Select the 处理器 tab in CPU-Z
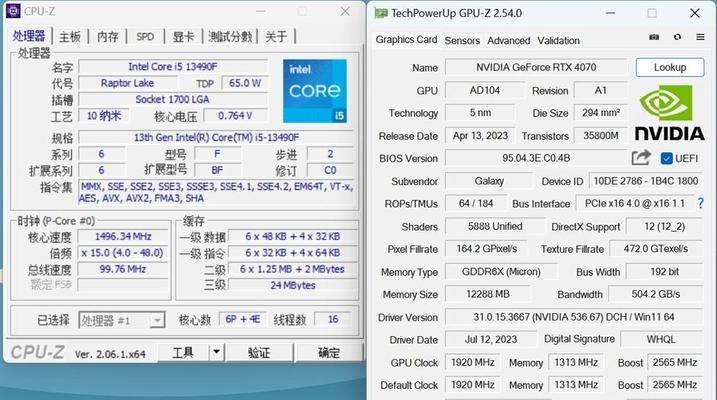The image size is (717, 400). (x=29, y=36)
